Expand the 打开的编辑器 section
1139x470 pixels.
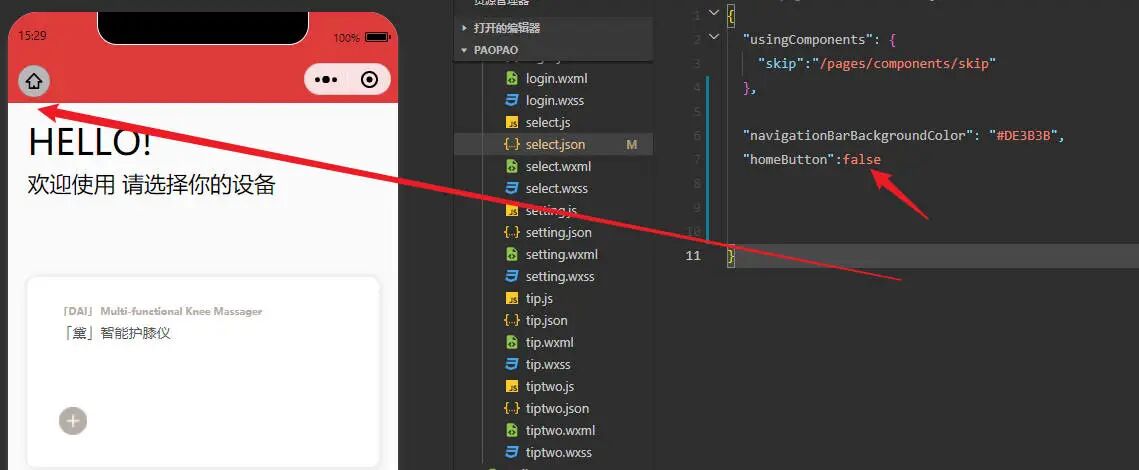(x=464, y=28)
